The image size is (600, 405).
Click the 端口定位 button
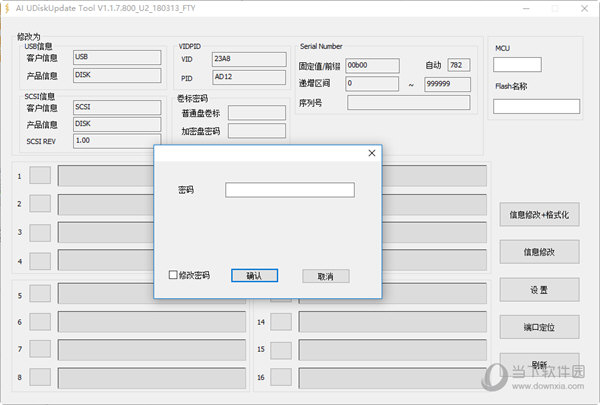(x=539, y=327)
